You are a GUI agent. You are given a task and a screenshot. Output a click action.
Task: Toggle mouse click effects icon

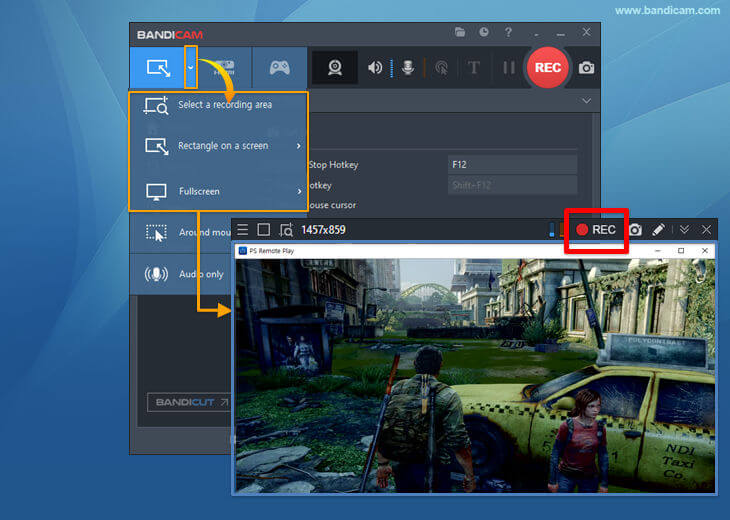pyautogui.click(x=441, y=68)
